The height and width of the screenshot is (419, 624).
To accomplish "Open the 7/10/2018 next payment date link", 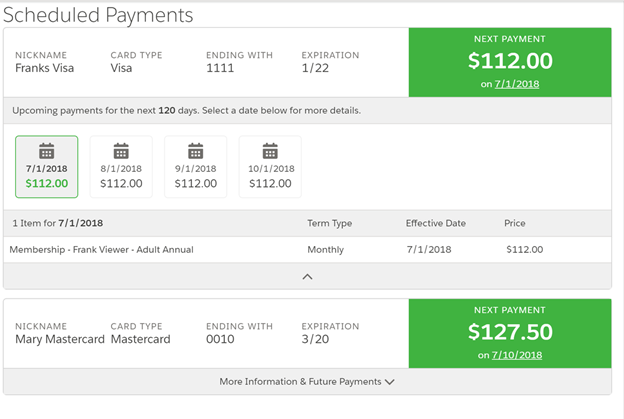I will point(517,355).
